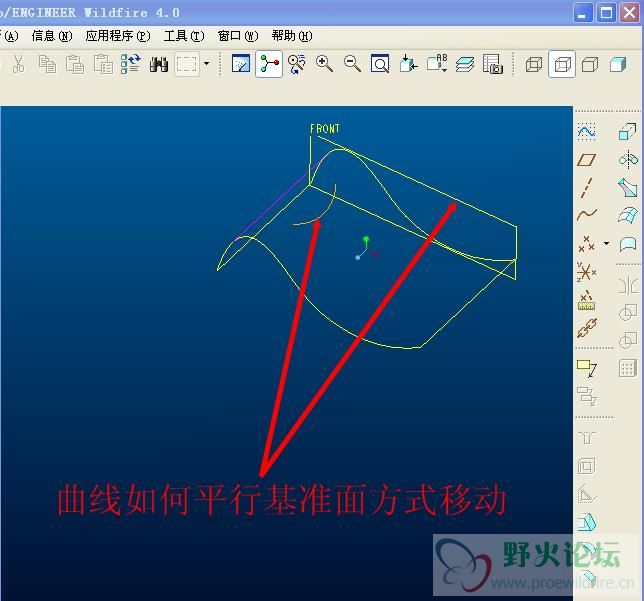Start the Sketch tool

click(x=586, y=132)
